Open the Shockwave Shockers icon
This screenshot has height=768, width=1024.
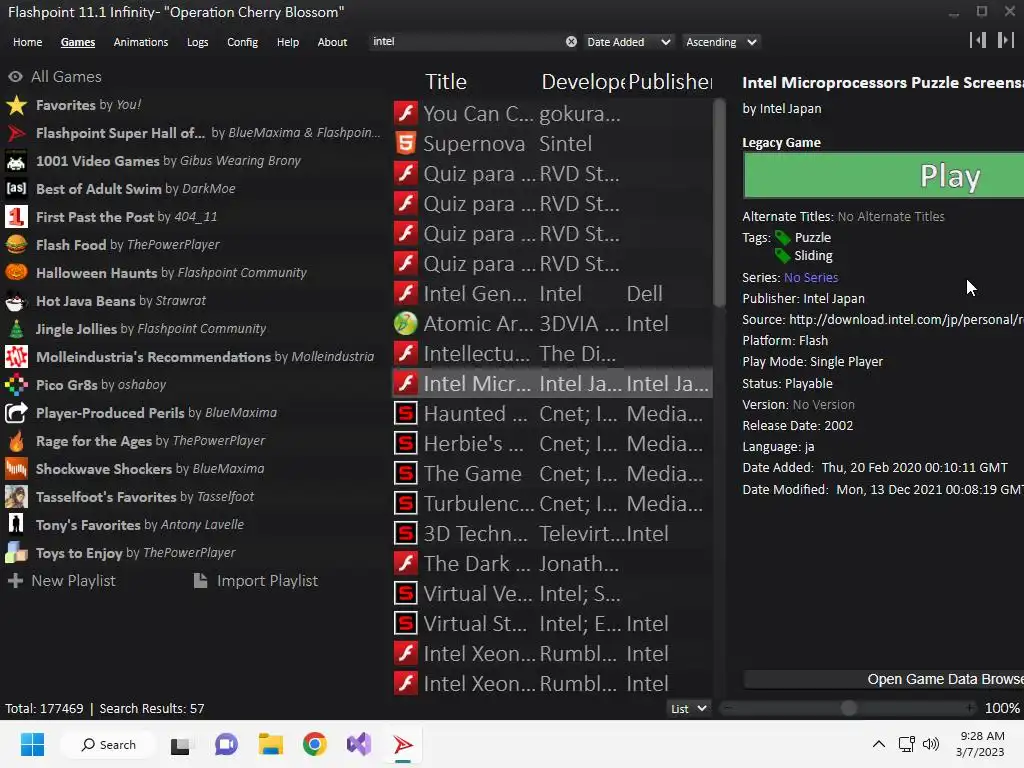16,469
